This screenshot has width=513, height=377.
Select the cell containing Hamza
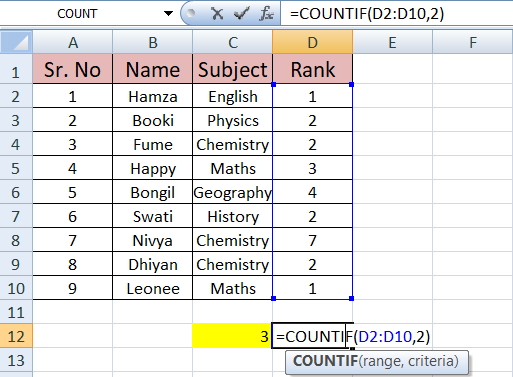tap(153, 96)
